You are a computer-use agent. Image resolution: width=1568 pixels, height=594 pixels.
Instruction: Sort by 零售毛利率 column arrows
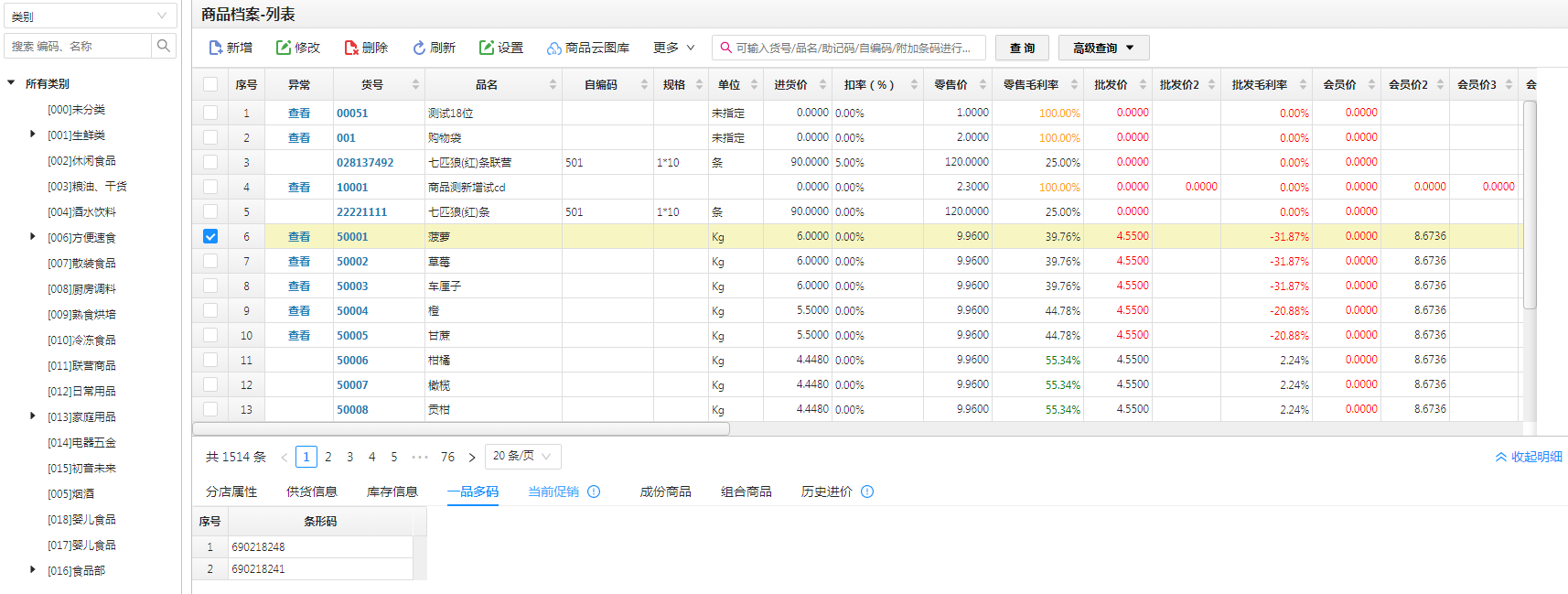click(1074, 84)
